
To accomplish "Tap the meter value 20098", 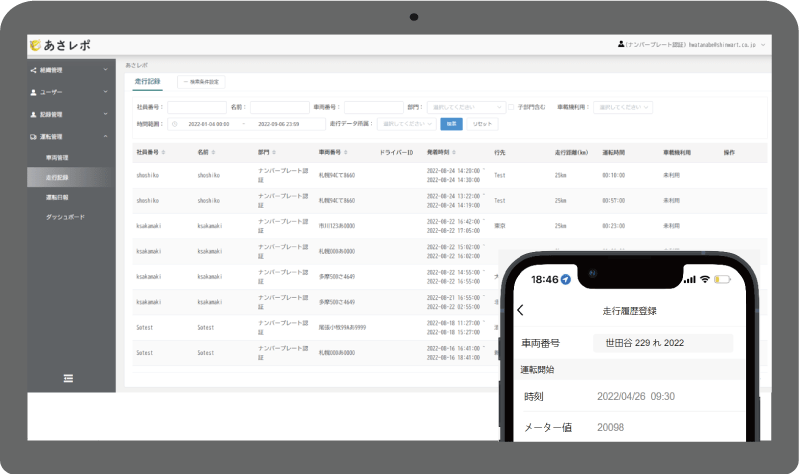I will (x=610, y=427).
